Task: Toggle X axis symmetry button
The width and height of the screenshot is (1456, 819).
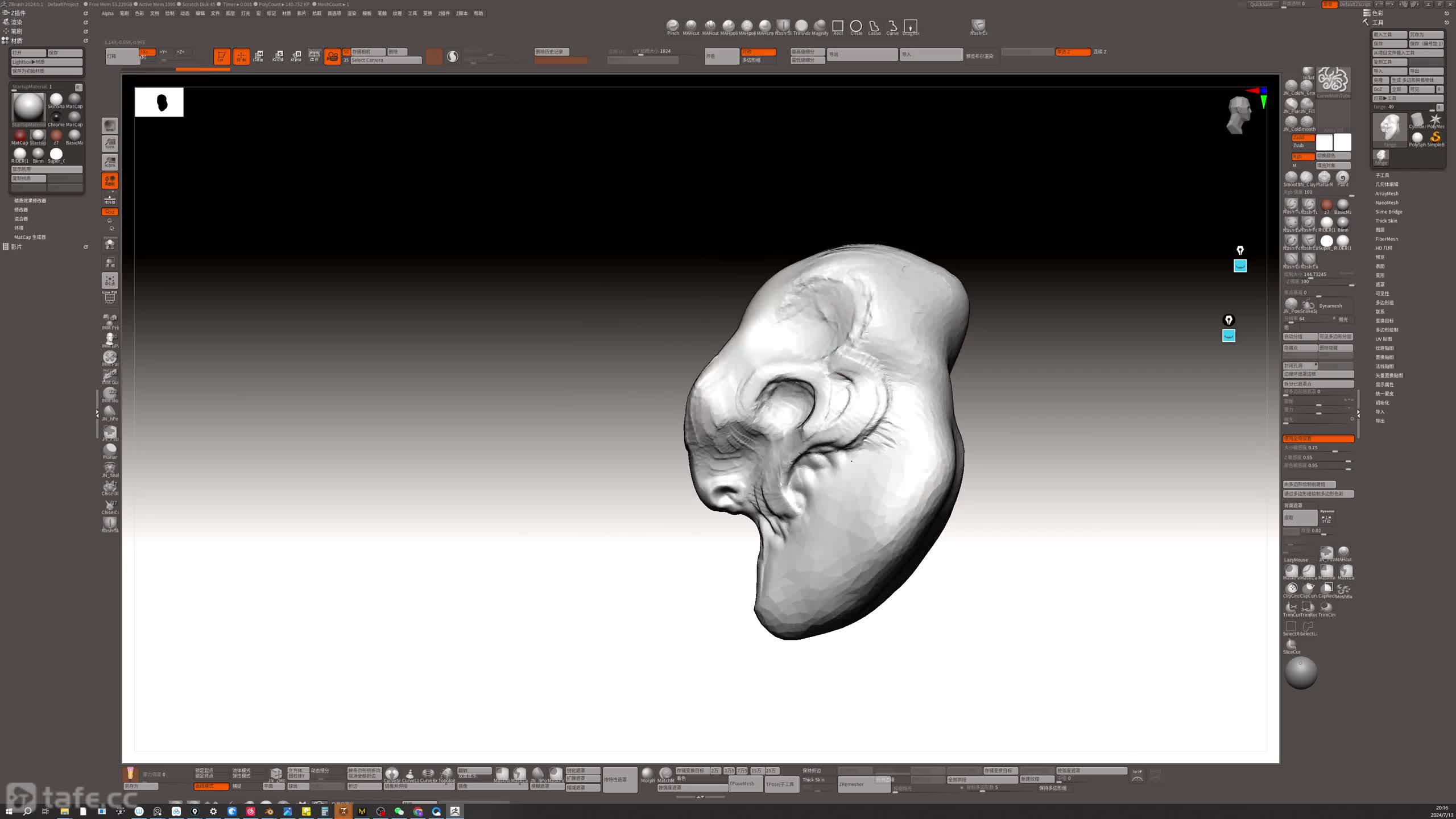Action: (147, 52)
